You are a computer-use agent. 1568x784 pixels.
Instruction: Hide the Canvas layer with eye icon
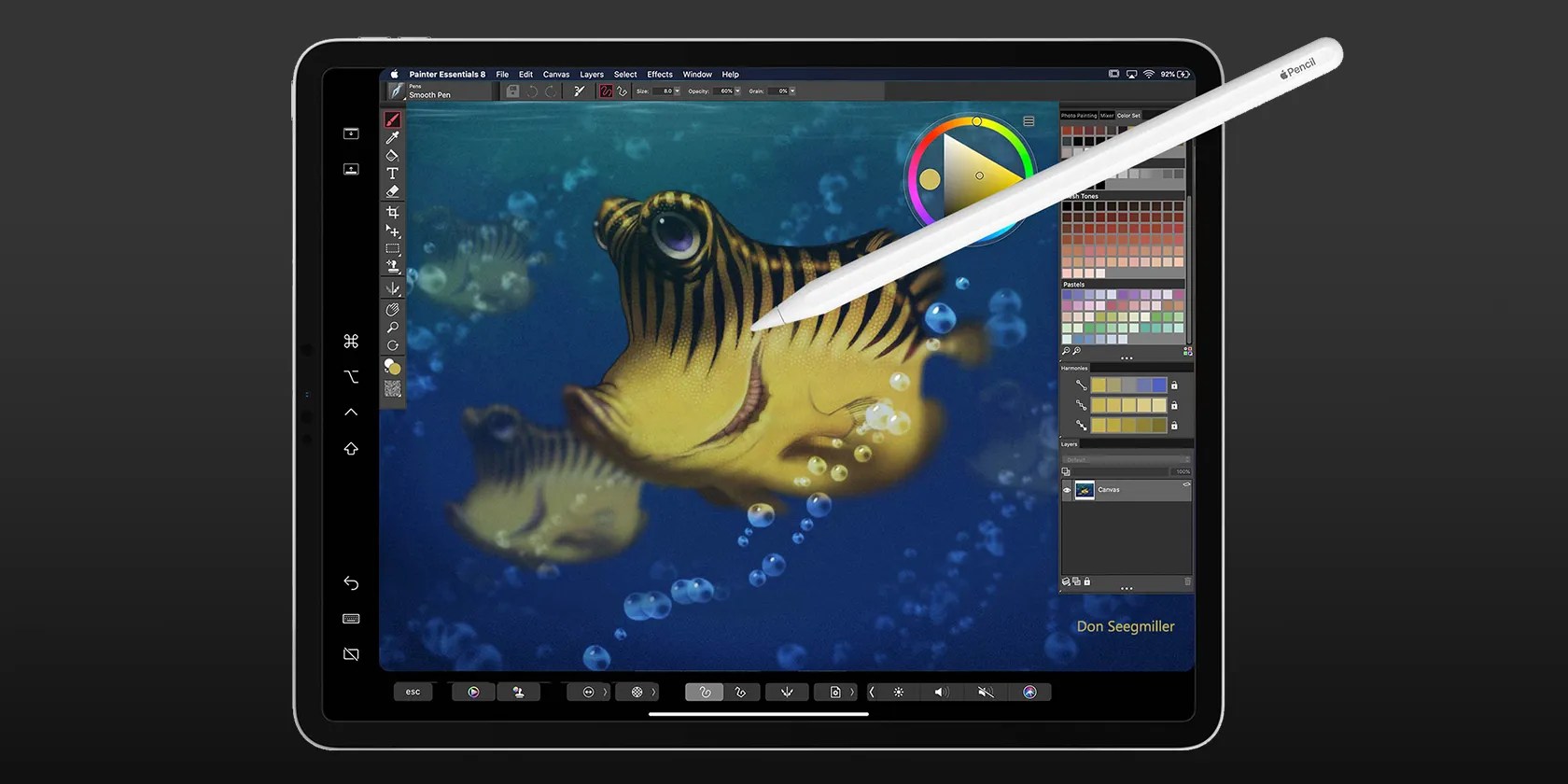point(1067,490)
